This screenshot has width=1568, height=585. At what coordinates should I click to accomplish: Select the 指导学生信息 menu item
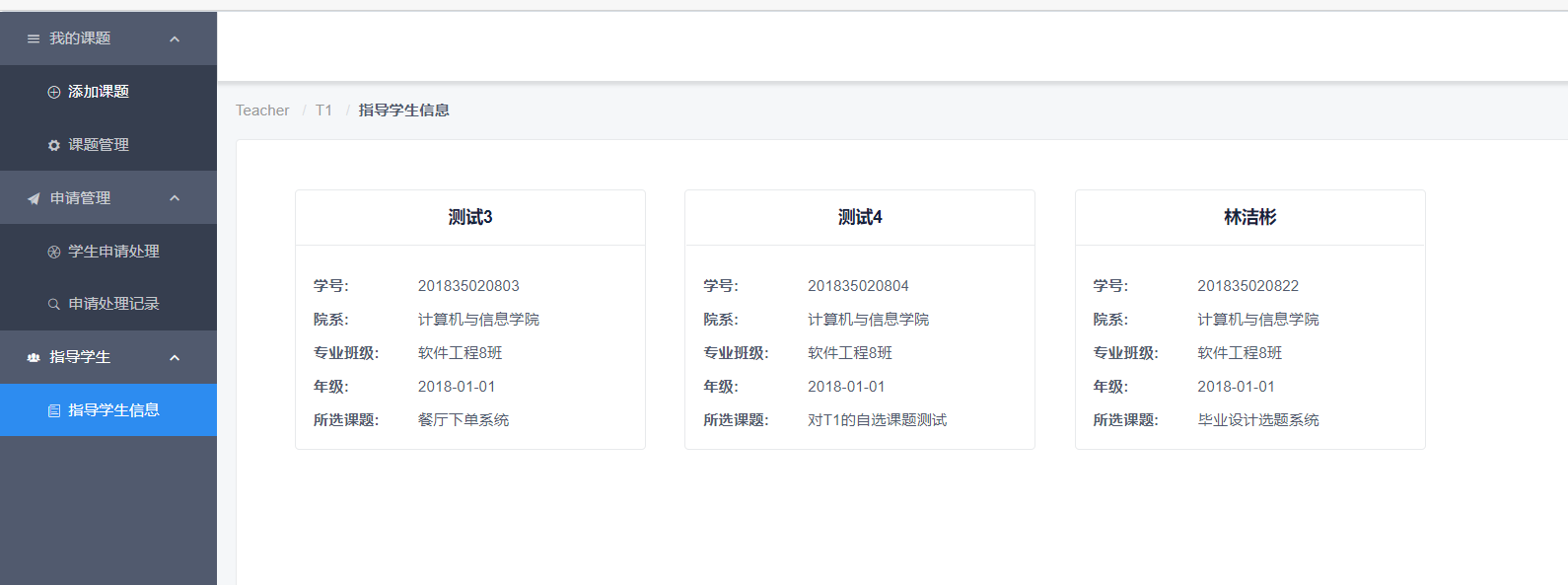[108, 410]
